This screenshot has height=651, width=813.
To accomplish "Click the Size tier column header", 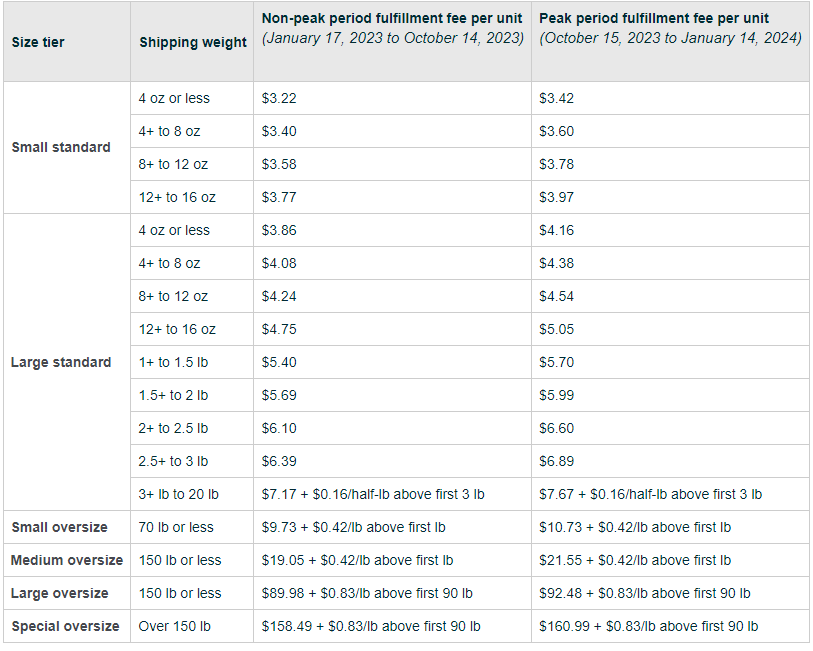I will point(67,41).
